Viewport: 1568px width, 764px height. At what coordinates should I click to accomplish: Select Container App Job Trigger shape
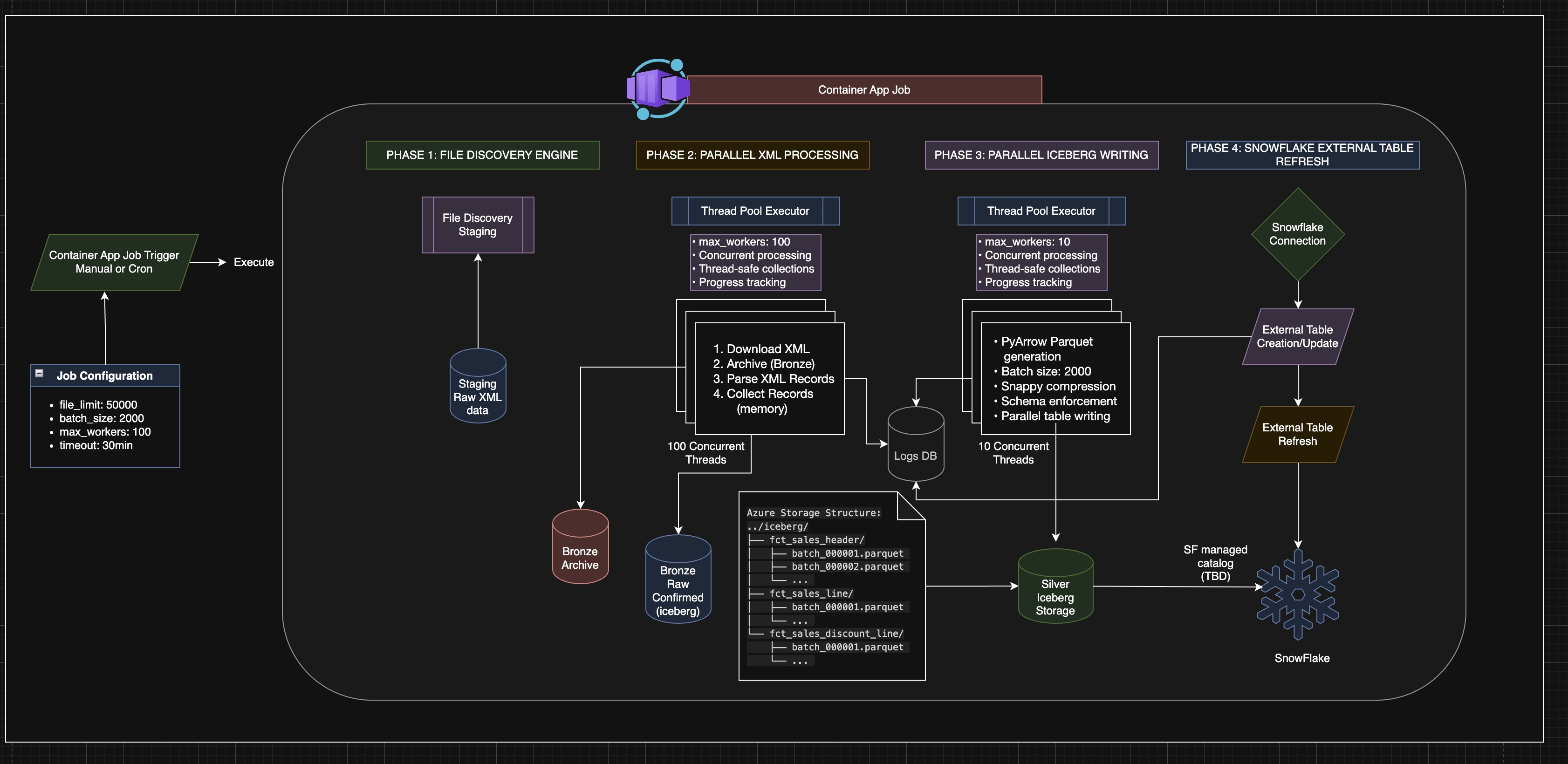[115, 262]
